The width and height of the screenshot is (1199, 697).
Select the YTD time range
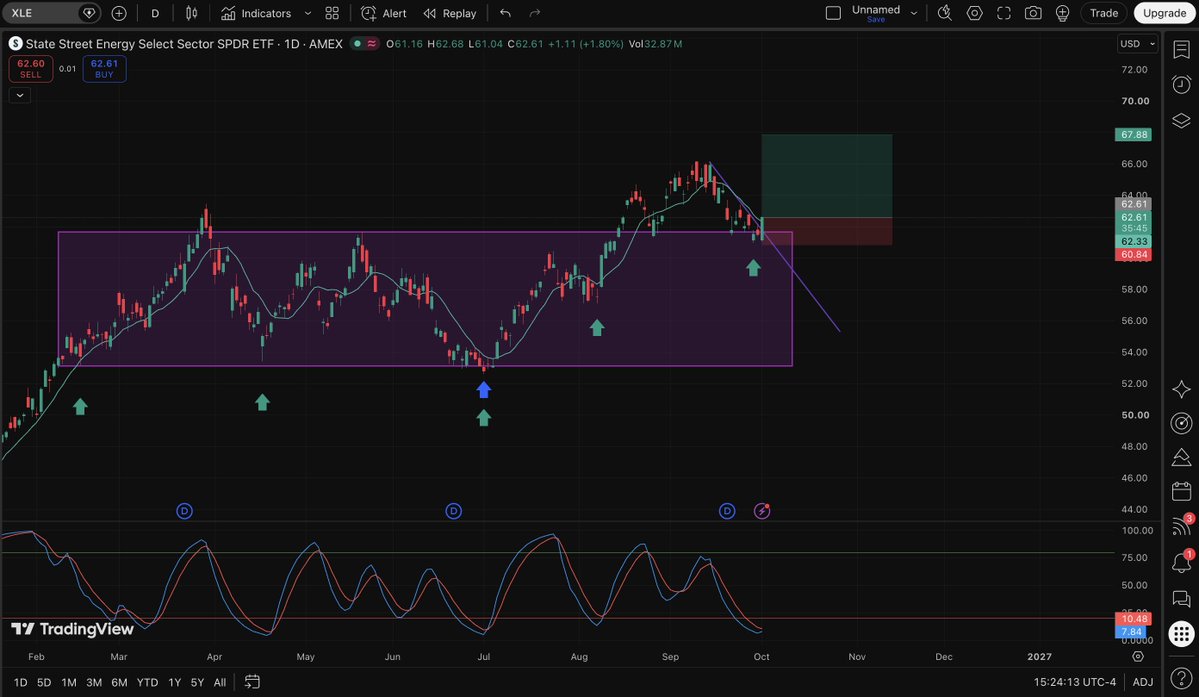[148, 682]
